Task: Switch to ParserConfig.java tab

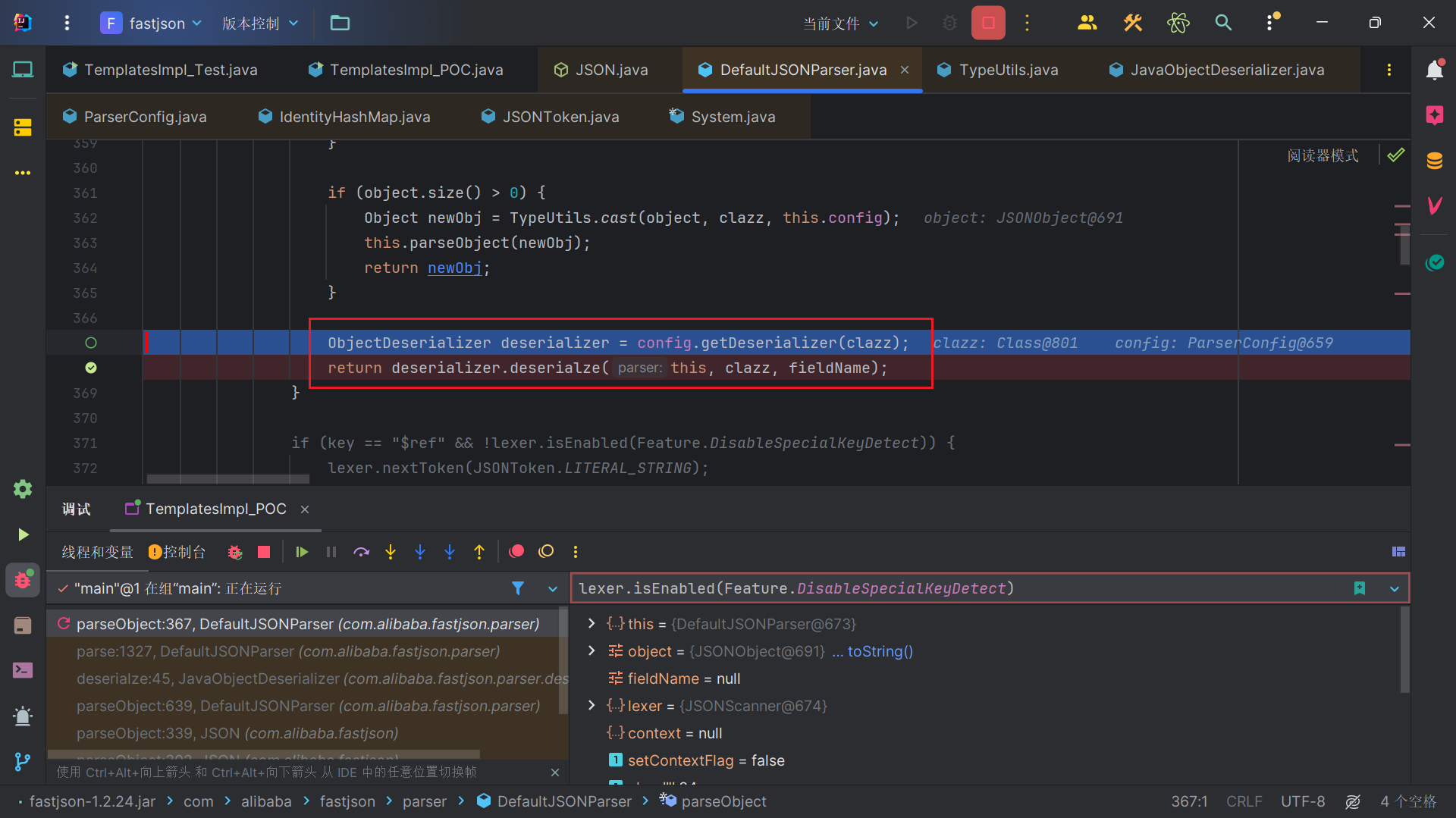Action: [x=135, y=117]
